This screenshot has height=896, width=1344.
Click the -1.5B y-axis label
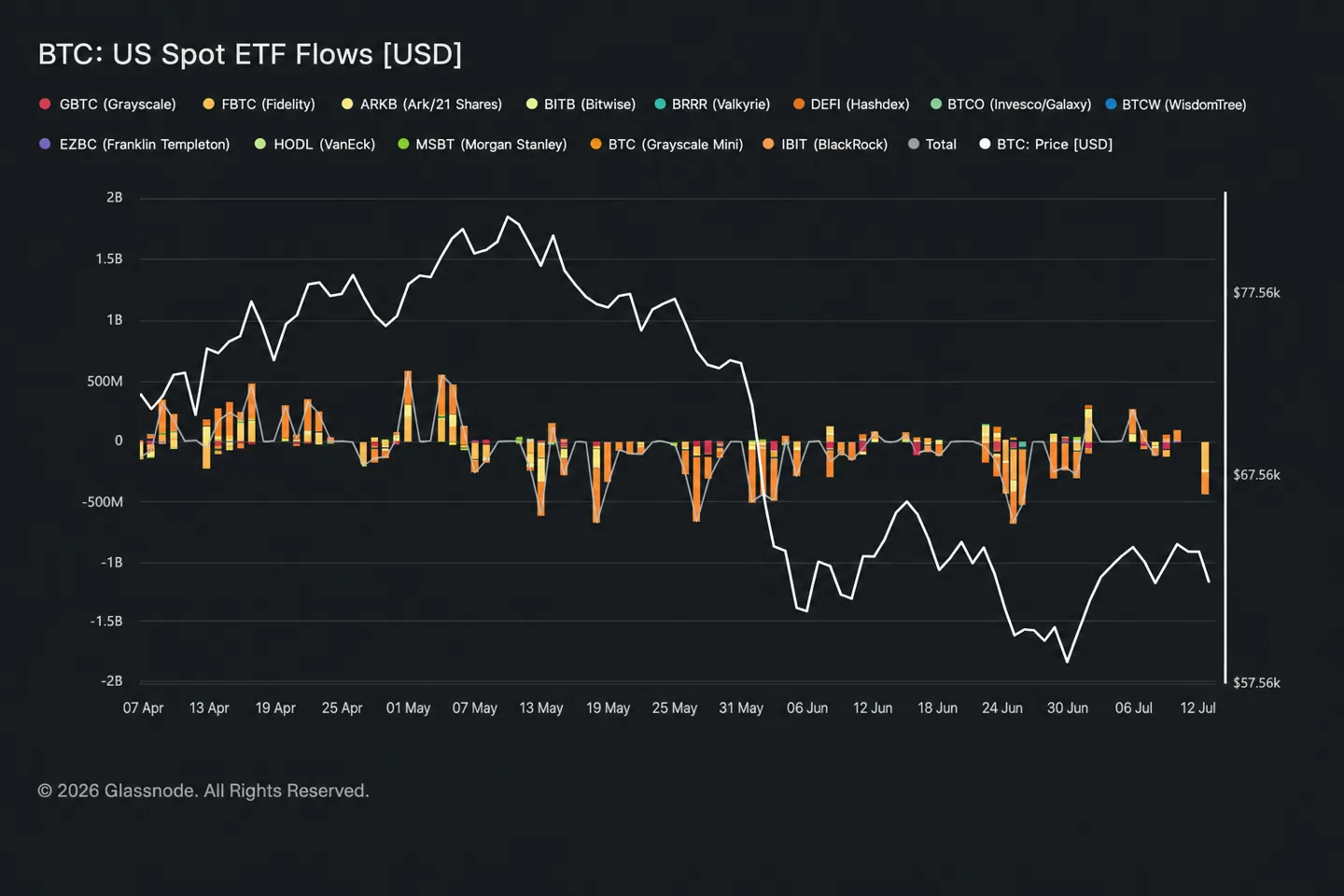point(106,622)
